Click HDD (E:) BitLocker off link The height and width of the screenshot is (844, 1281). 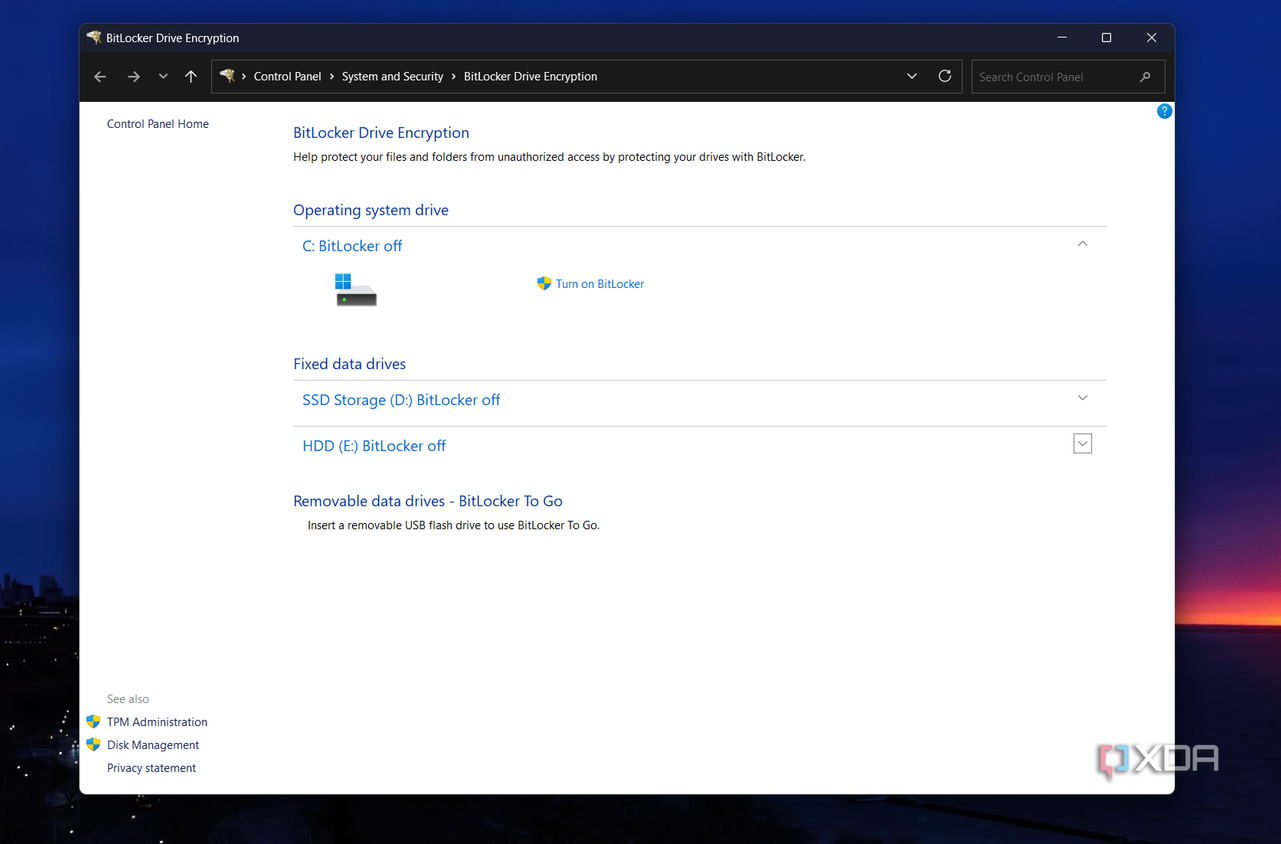click(x=374, y=446)
